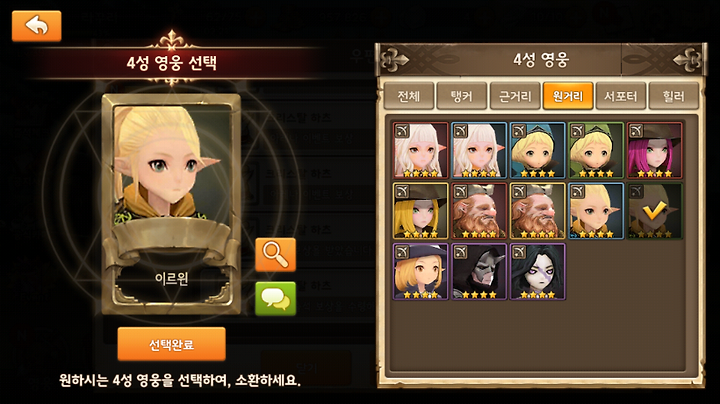720x404 pixels.
Task: Select white-haired hero with red frame
Action: click(420, 150)
